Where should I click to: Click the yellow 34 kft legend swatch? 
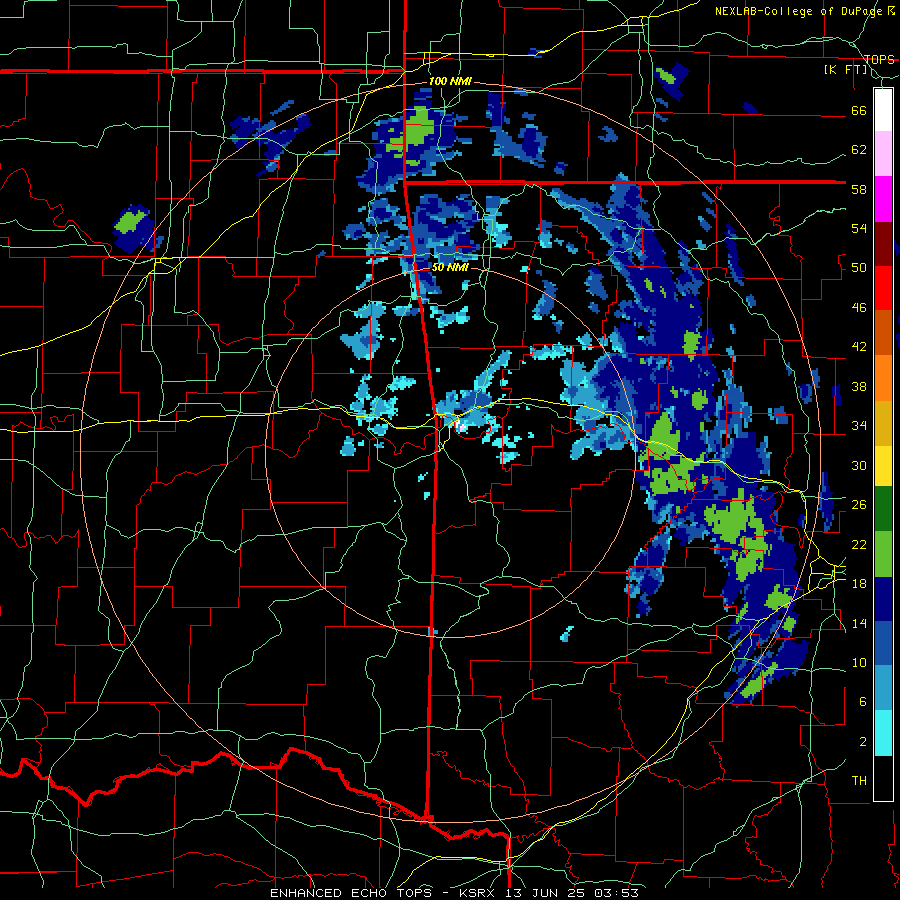pos(883,465)
